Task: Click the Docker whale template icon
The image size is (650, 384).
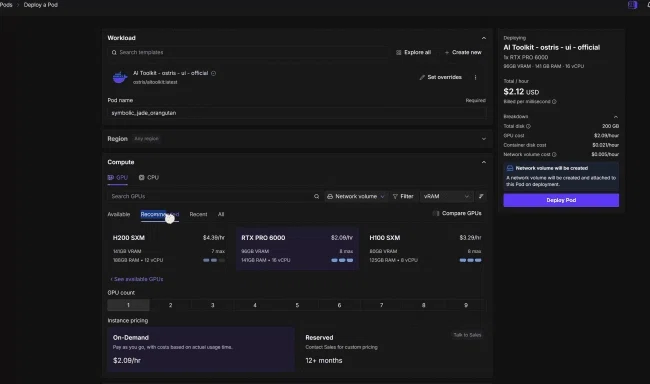Action: click(x=120, y=78)
